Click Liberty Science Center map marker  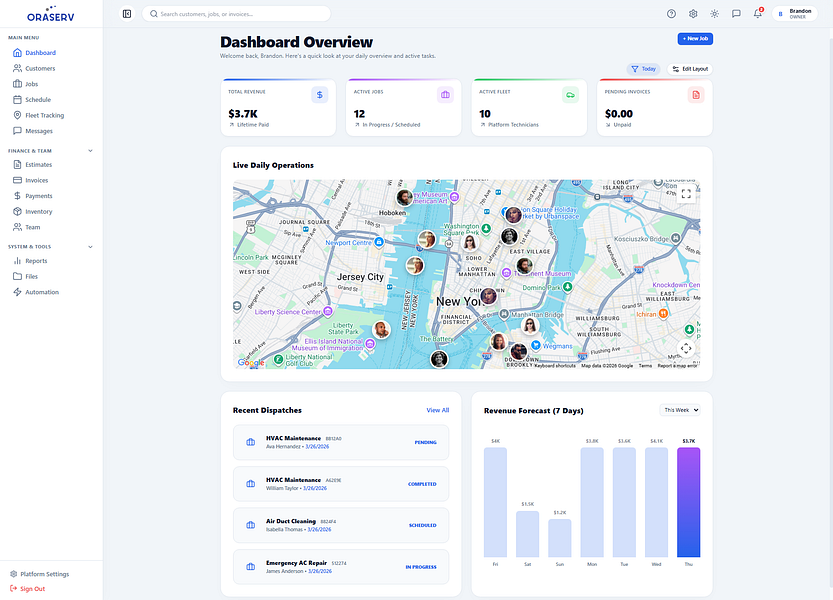pyautogui.click(x=328, y=311)
